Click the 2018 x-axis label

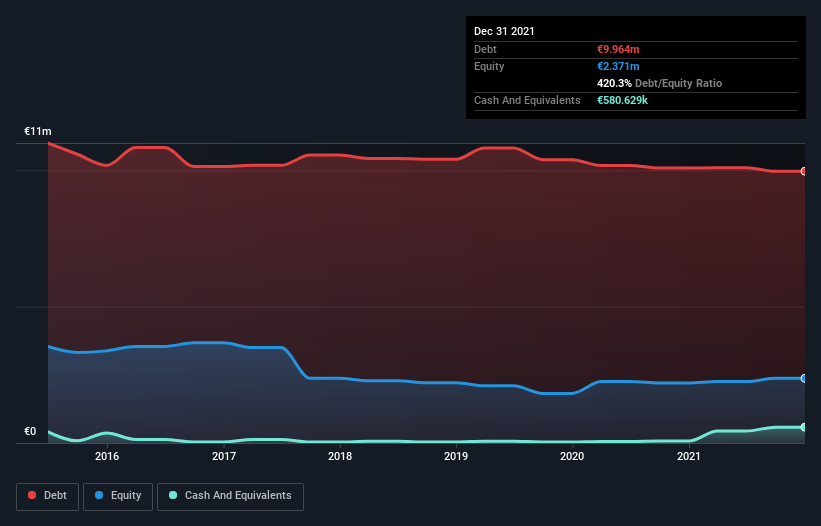pyautogui.click(x=340, y=456)
